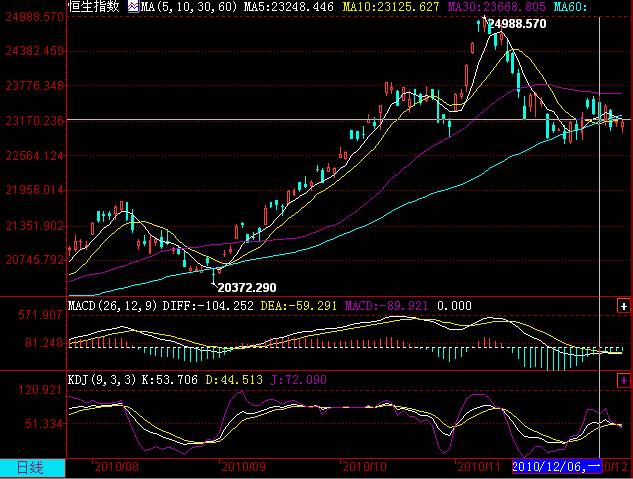This screenshot has height=479, width=633.
Task: Click the 81.248 MACD axis label
Action: coord(44,343)
